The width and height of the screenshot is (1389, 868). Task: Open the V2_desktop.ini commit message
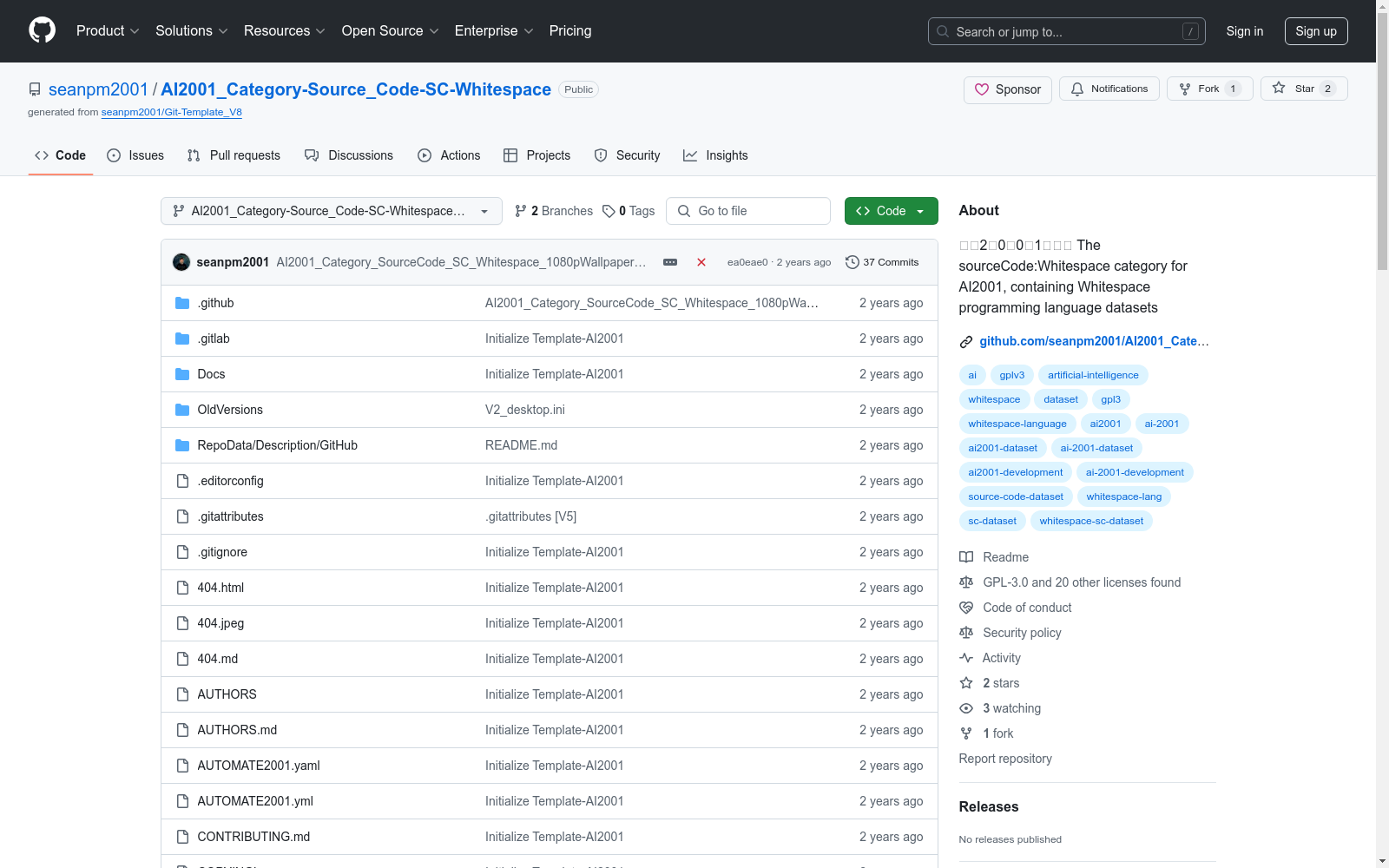tap(525, 410)
